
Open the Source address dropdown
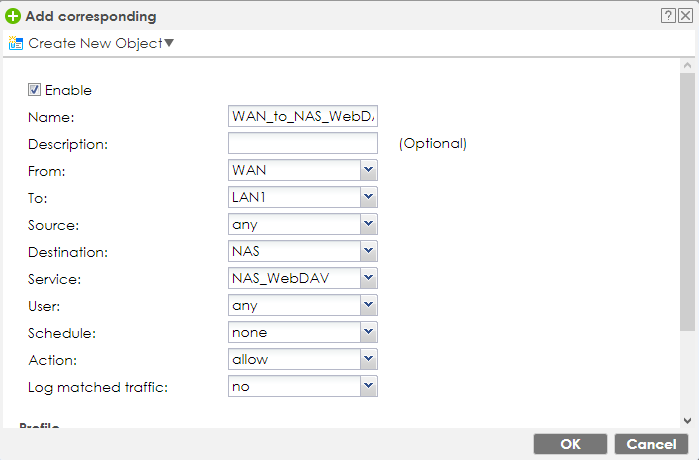pos(368,225)
